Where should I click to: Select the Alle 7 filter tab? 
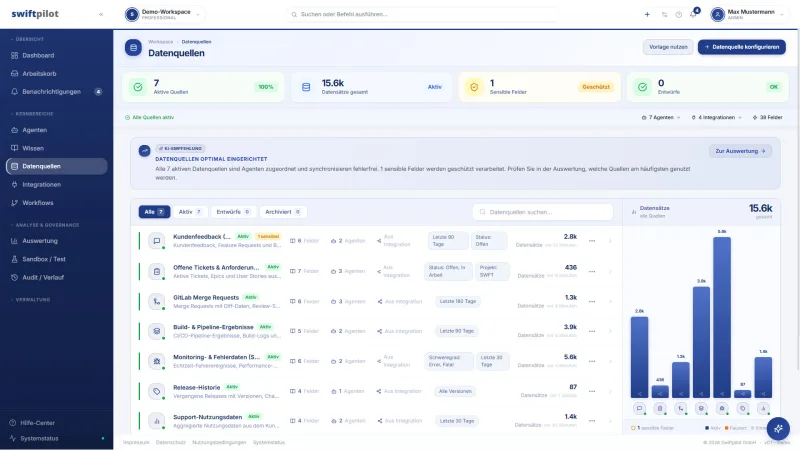pyautogui.click(x=154, y=212)
